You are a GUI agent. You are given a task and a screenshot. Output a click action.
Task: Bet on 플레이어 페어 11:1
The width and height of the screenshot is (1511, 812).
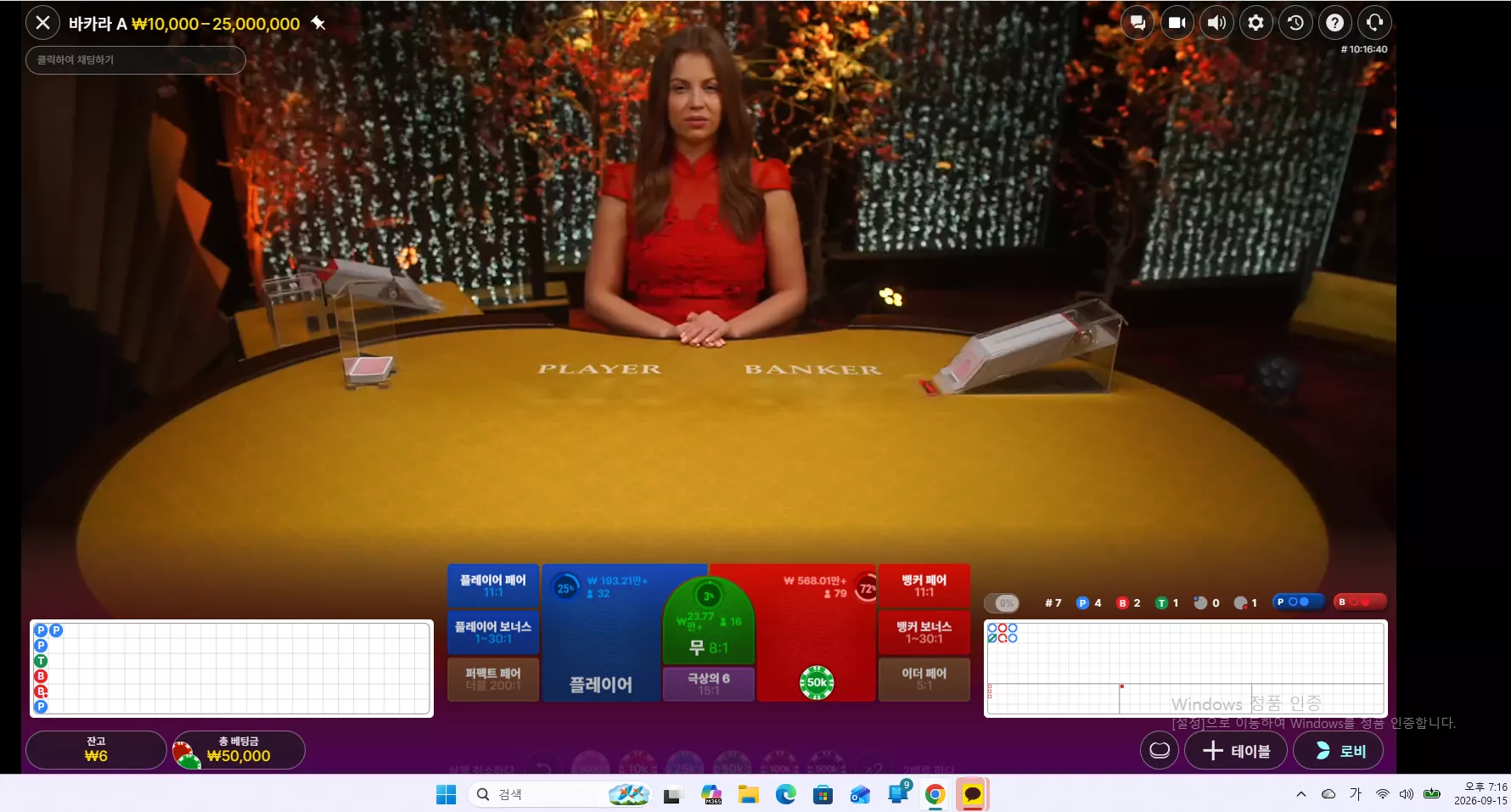[x=493, y=585]
